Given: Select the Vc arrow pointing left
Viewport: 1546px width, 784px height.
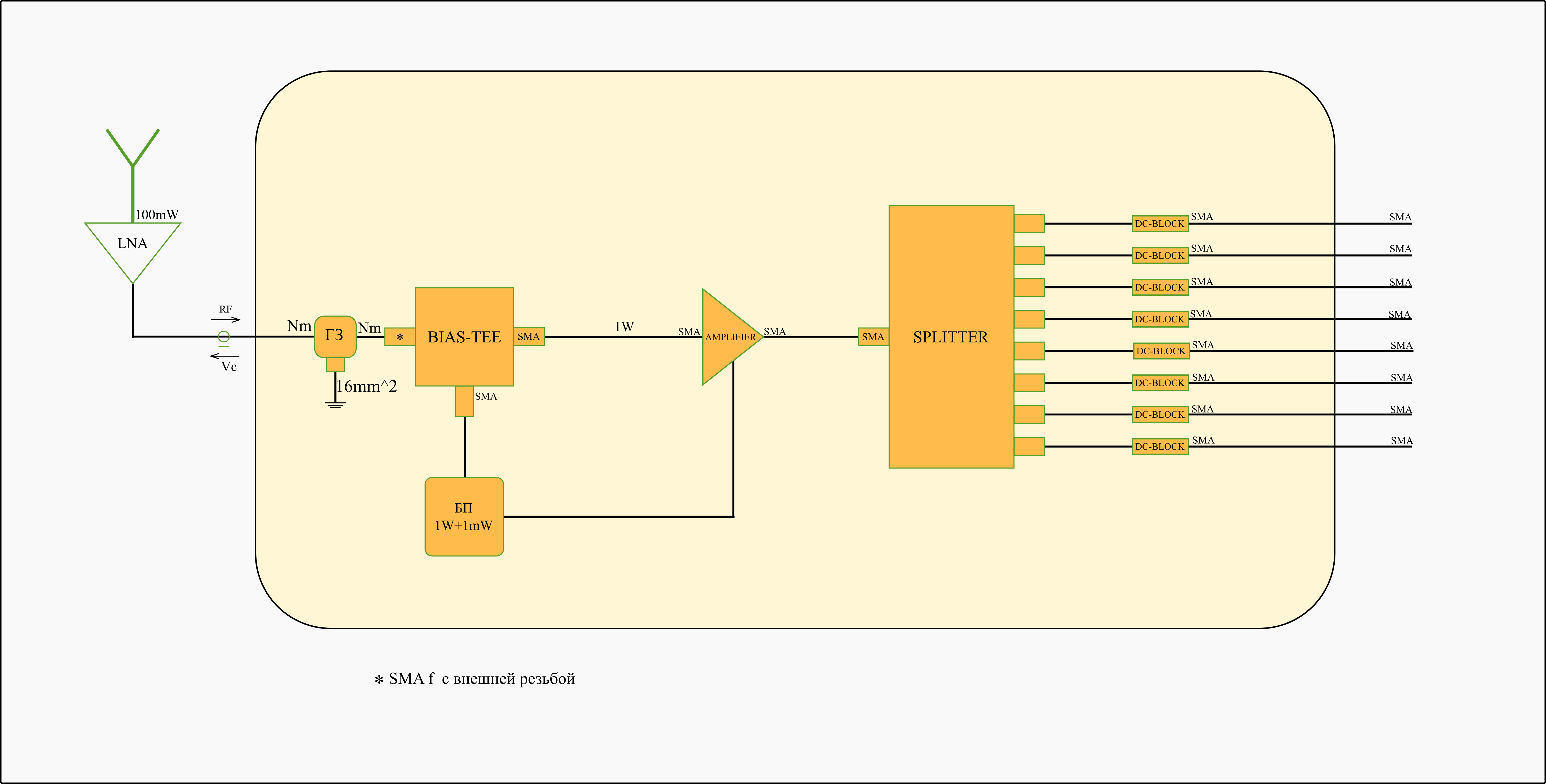Looking at the screenshot, I should (x=224, y=356).
